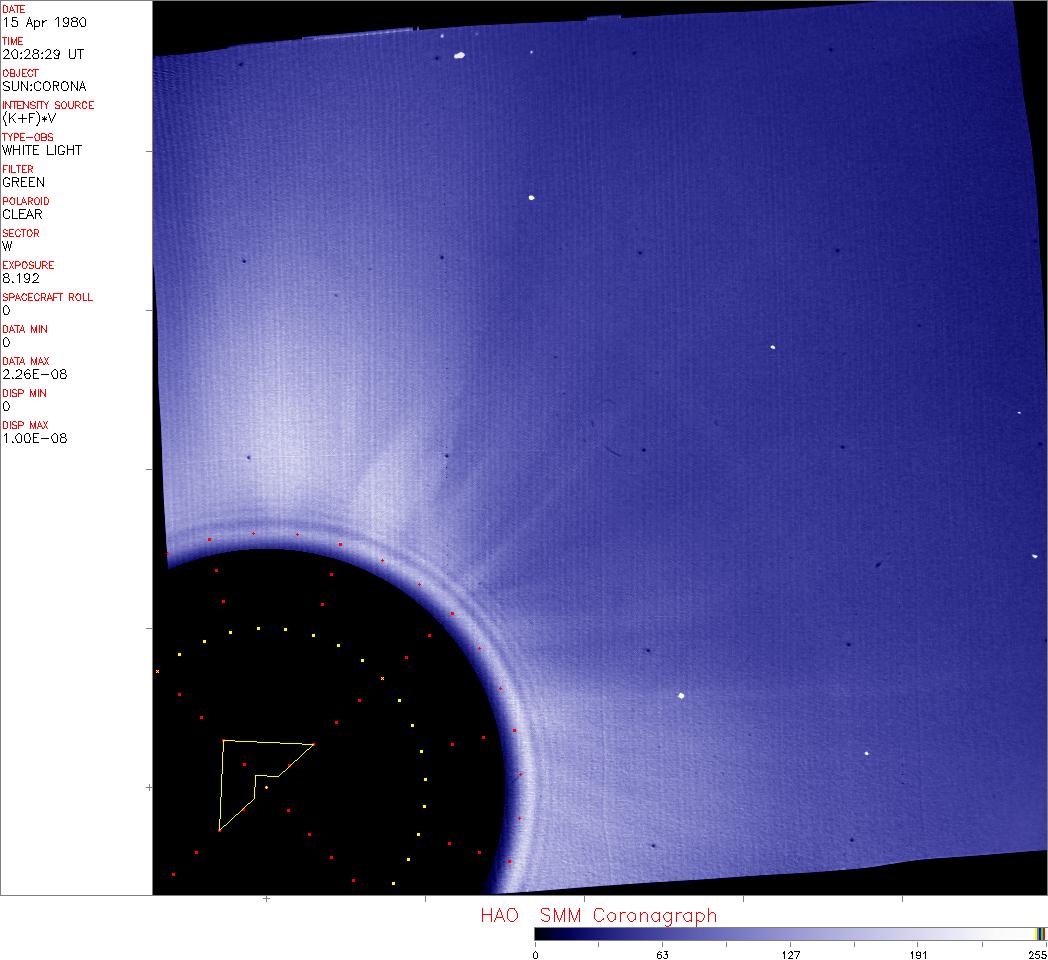Click the INTENSITY SOURCE label
Viewport: 1048px width, 960px height.
(48, 106)
